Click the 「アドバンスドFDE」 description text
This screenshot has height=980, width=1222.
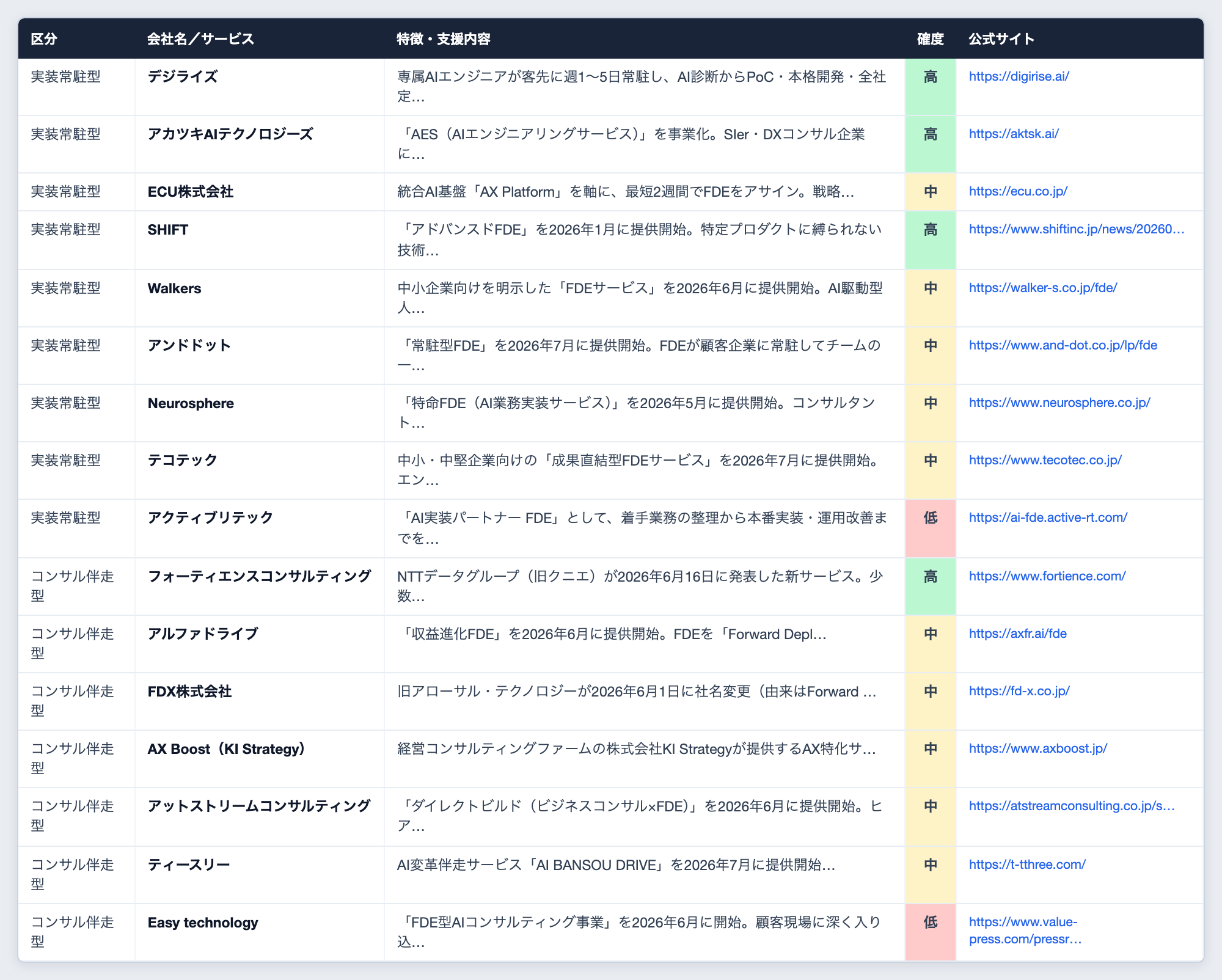tap(640, 240)
